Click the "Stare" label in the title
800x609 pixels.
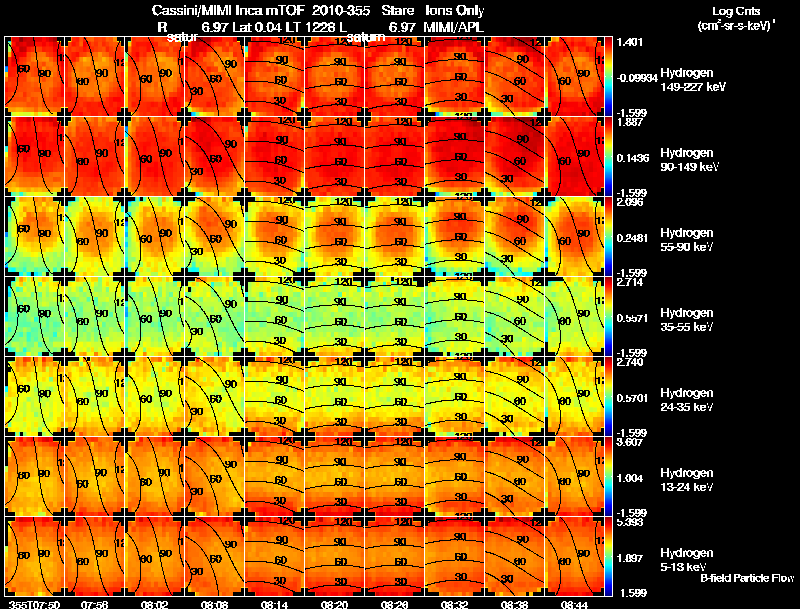click(397, 11)
